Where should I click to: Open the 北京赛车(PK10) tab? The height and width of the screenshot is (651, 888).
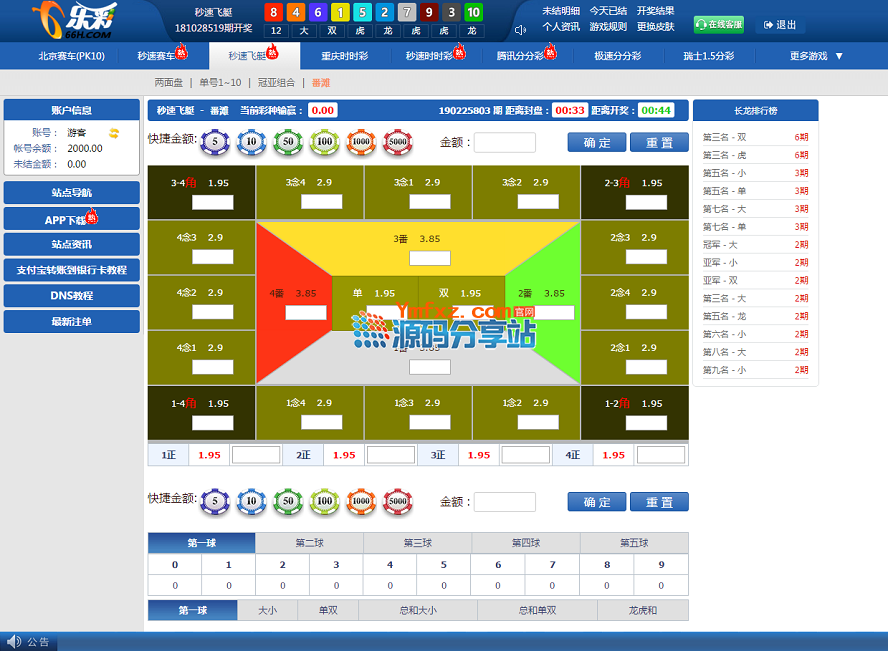tap(71, 56)
